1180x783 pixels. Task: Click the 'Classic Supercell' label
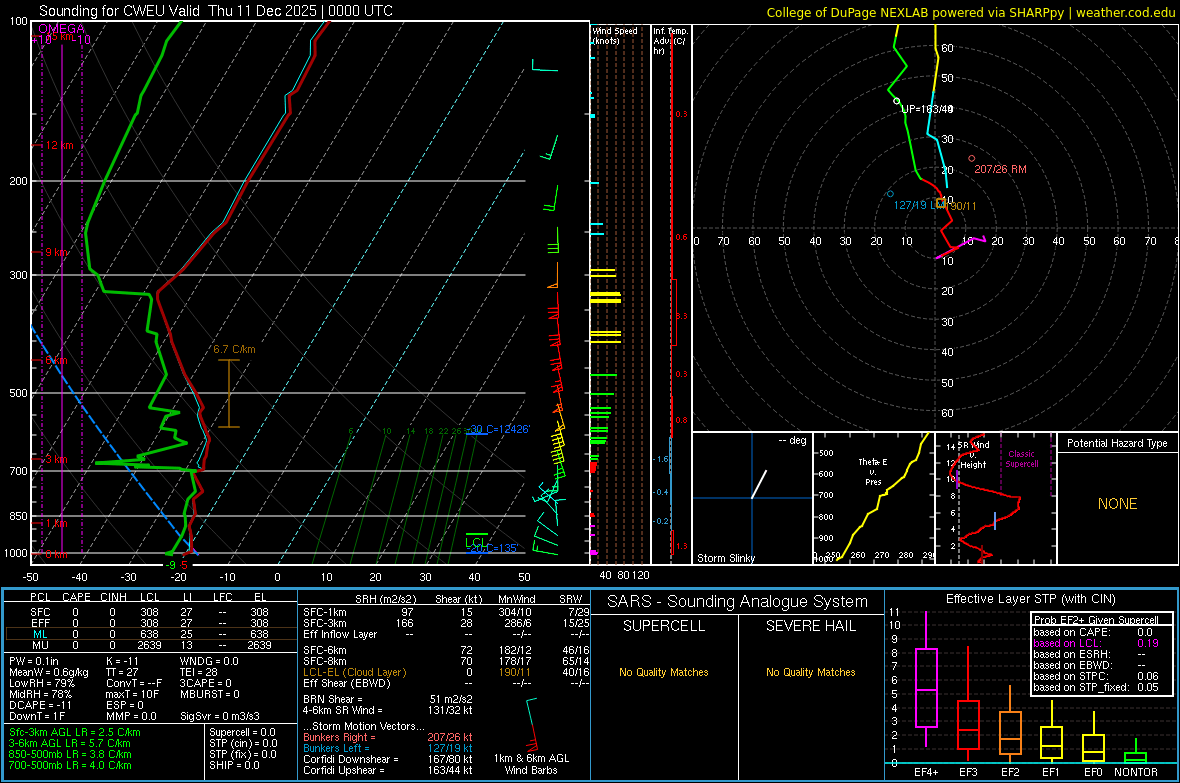coord(1021,459)
